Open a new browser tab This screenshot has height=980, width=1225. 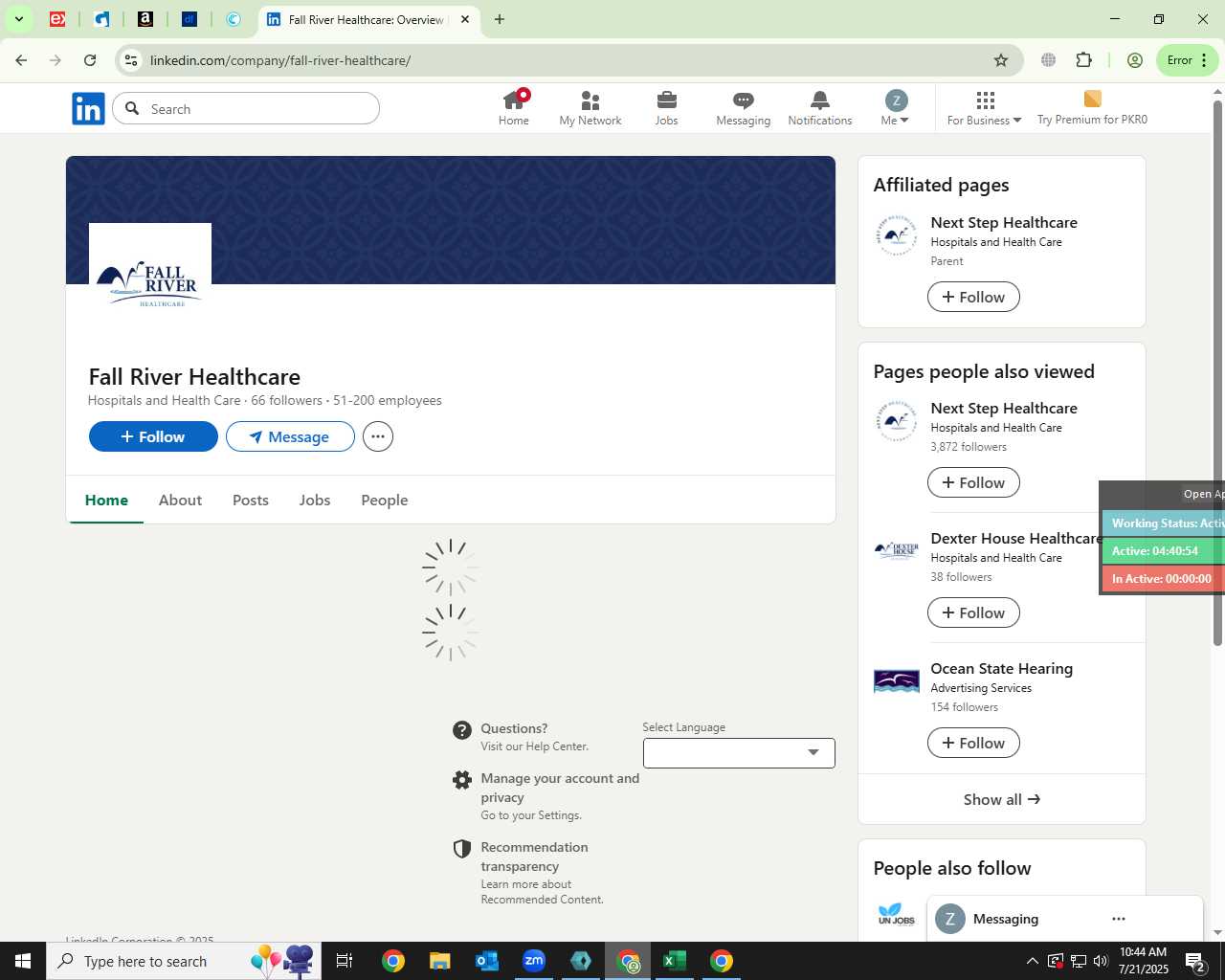tap(500, 19)
